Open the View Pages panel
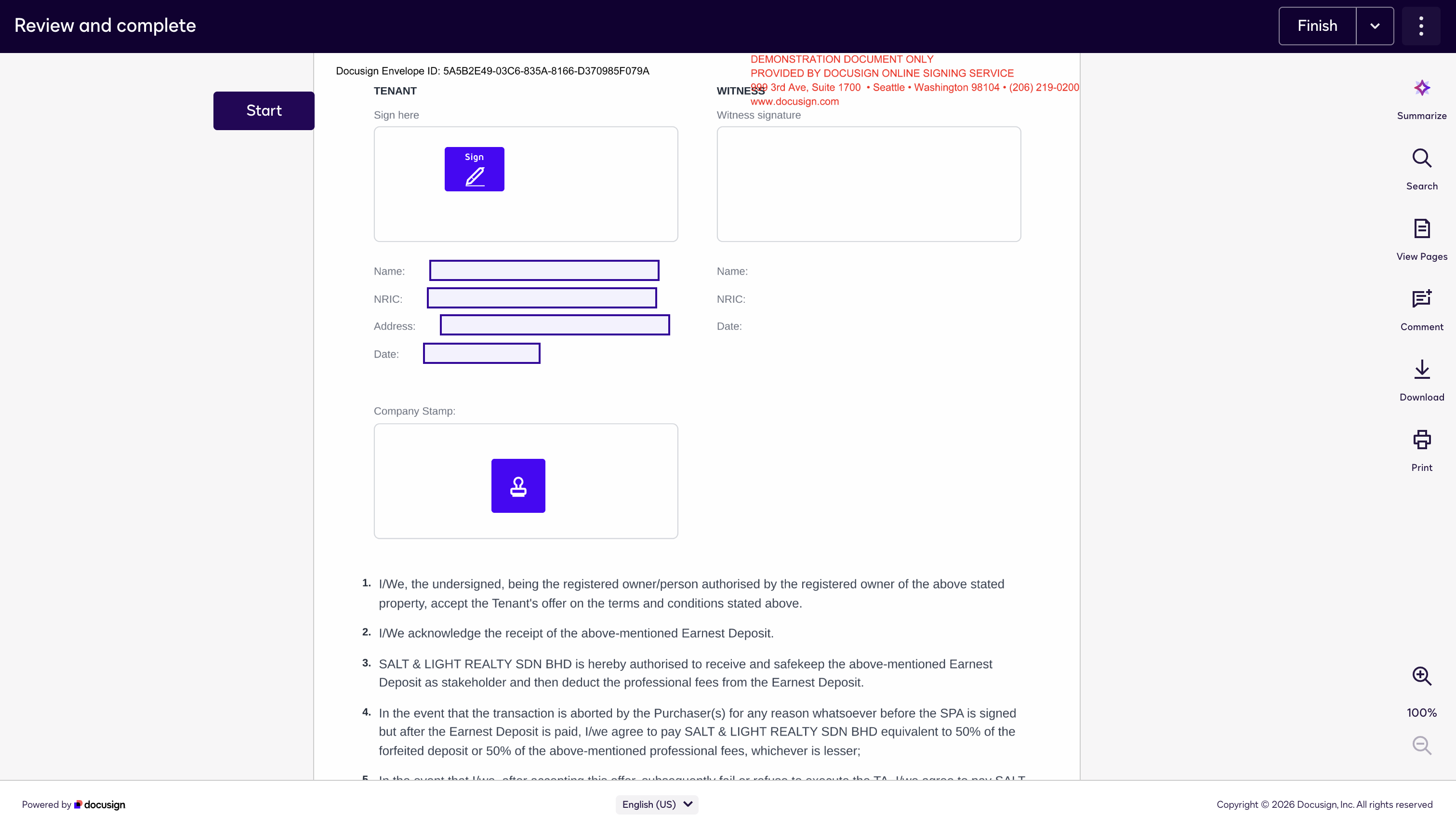The image size is (1456, 829). click(x=1421, y=229)
